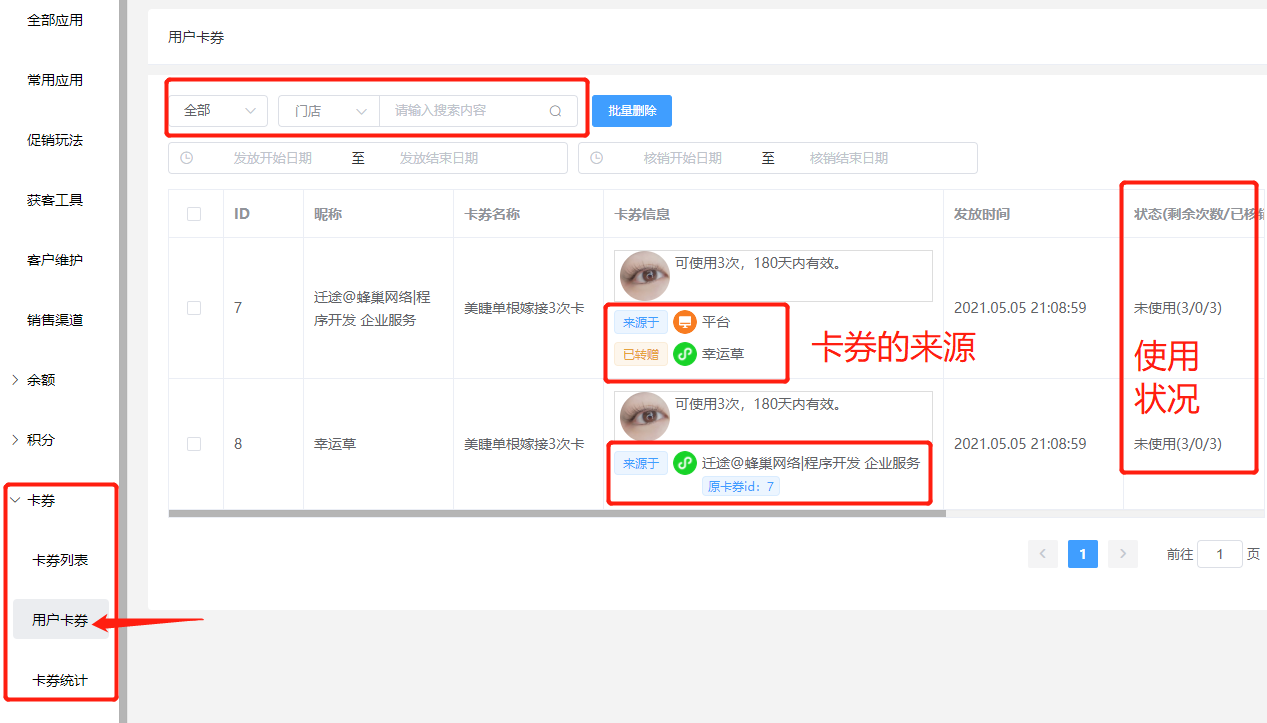
Task: Open 卡券统计 in the sidebar
Action: (60, 680)
